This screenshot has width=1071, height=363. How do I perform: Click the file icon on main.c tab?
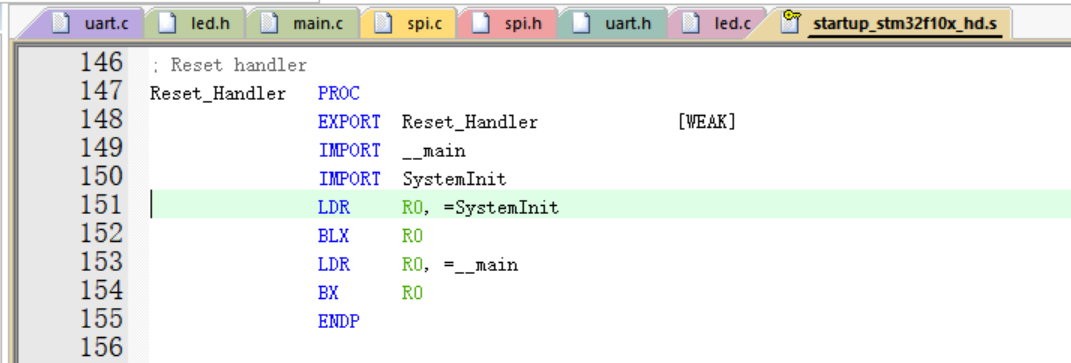(x=270, y=23)
